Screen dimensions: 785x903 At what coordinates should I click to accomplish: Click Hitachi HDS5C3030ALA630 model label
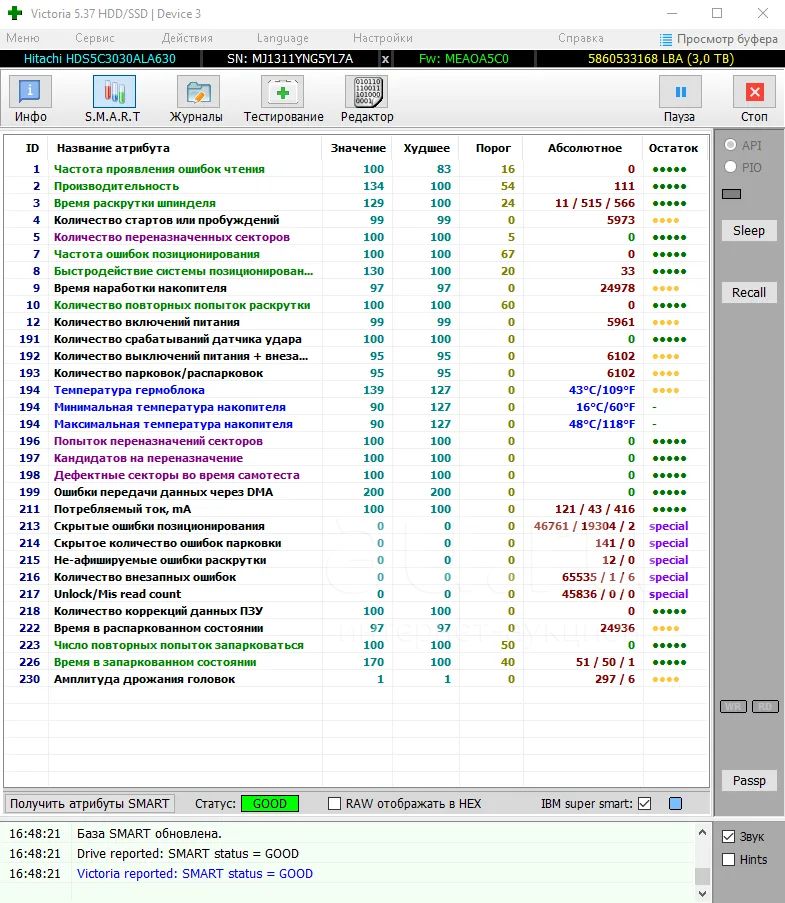coord(100,59)
